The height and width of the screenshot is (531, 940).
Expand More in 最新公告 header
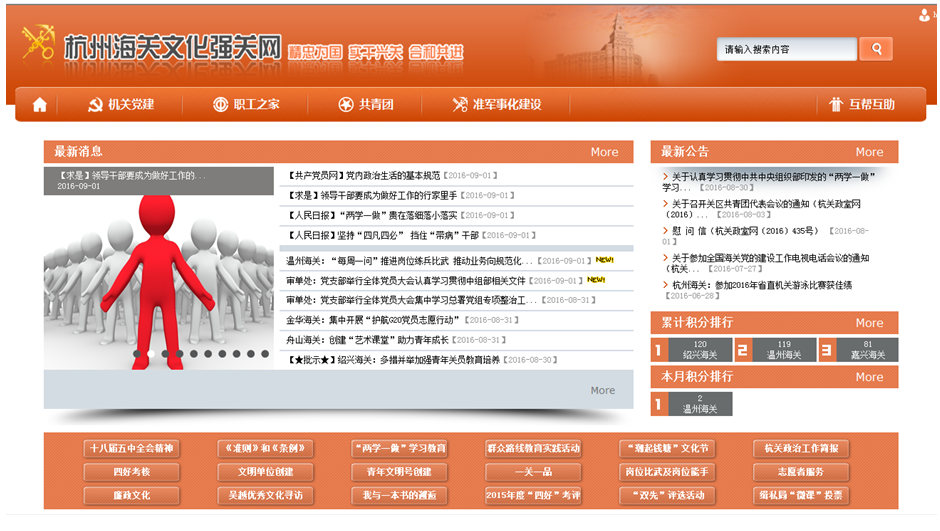click(x=869, y=152)
